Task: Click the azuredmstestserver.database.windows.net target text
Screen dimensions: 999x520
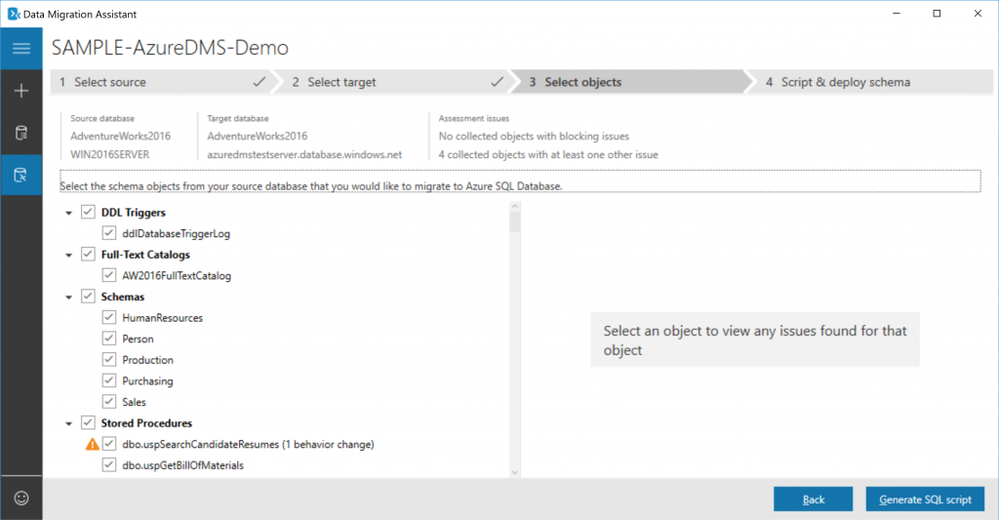Action: pos(305,154)
